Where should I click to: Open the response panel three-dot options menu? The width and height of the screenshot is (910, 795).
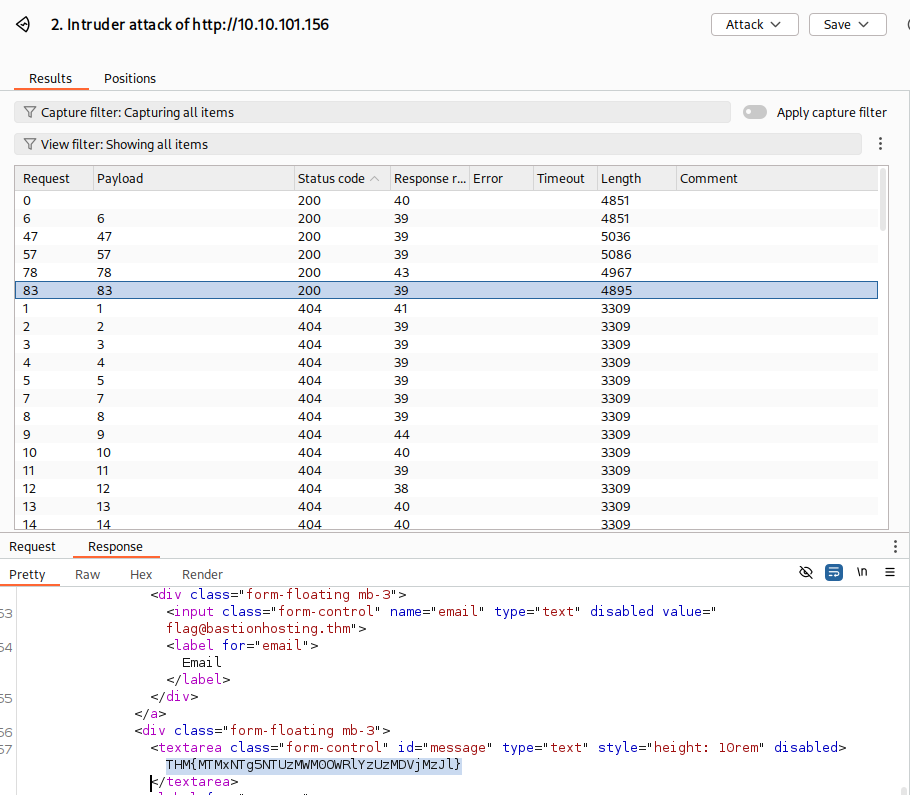pos(895,546)
